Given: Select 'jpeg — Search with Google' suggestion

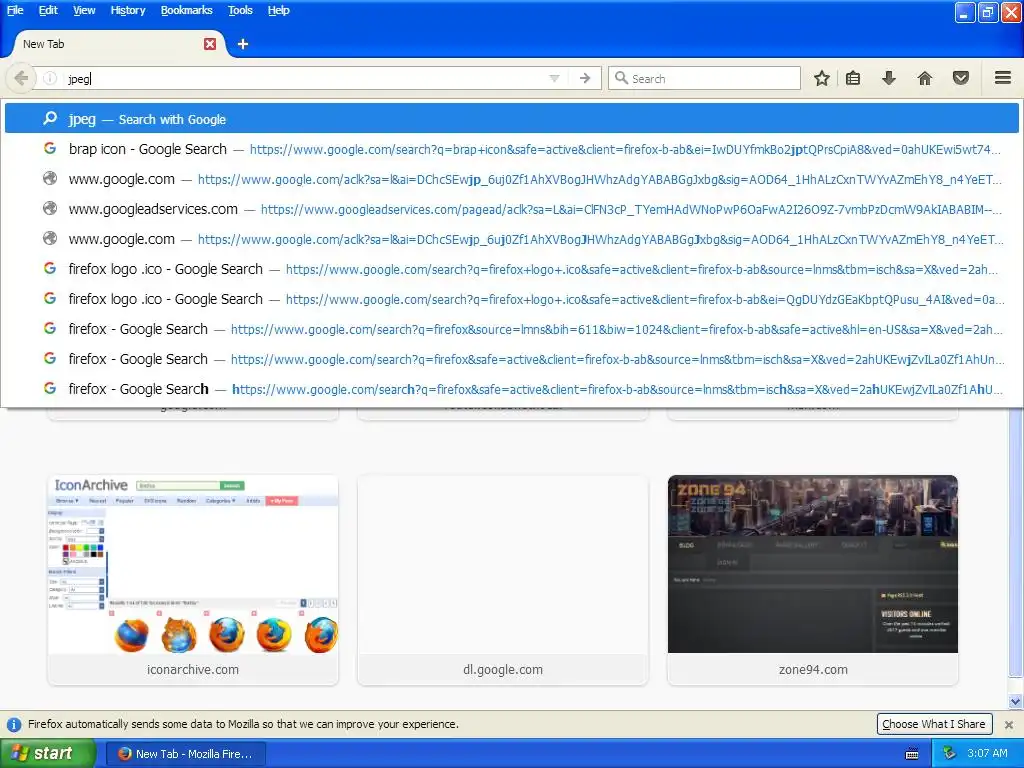Looking at the screenshot, I should [511, 119].
